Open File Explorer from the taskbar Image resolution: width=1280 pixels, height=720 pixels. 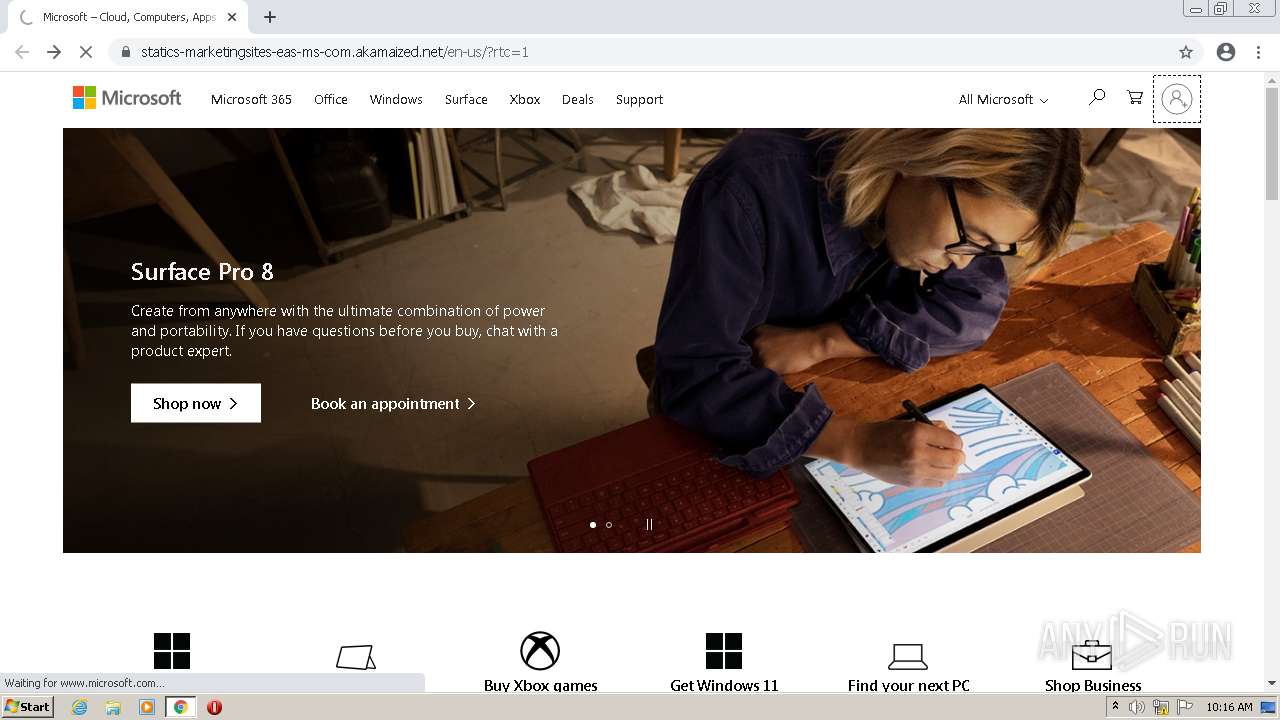(113, 707)
